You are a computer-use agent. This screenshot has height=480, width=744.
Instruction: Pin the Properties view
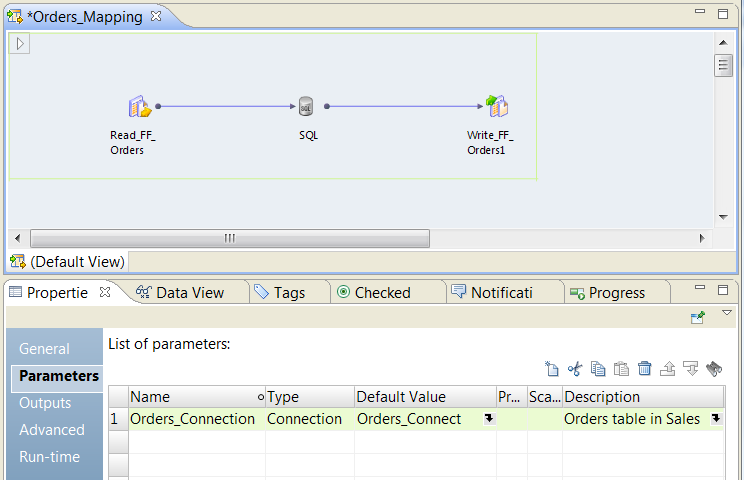pos(698,317)
